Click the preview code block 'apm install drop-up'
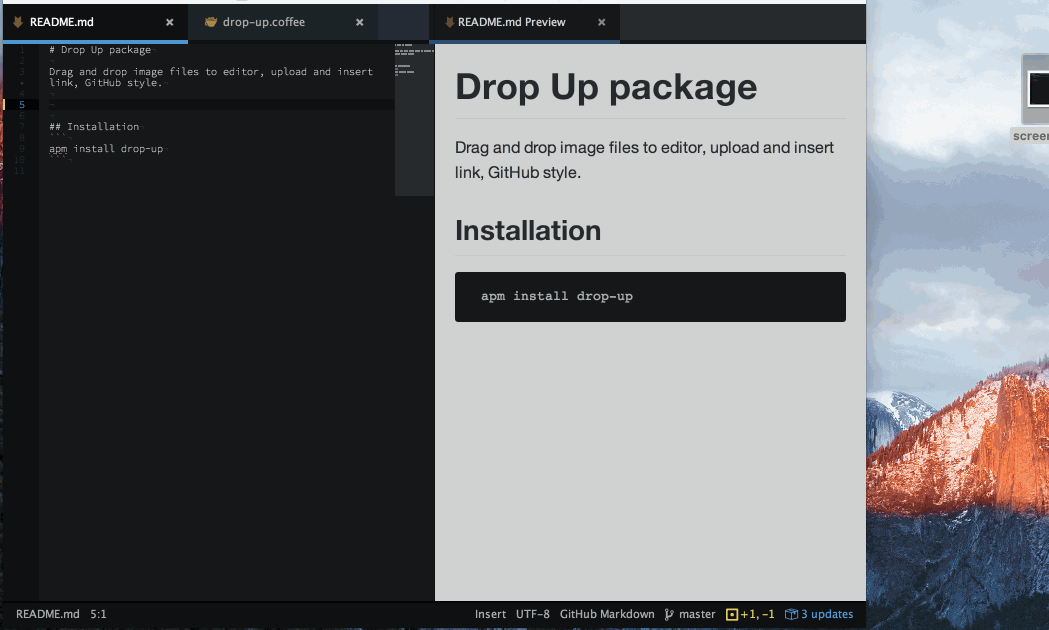 pyautogui.click(x=650, y=296)
